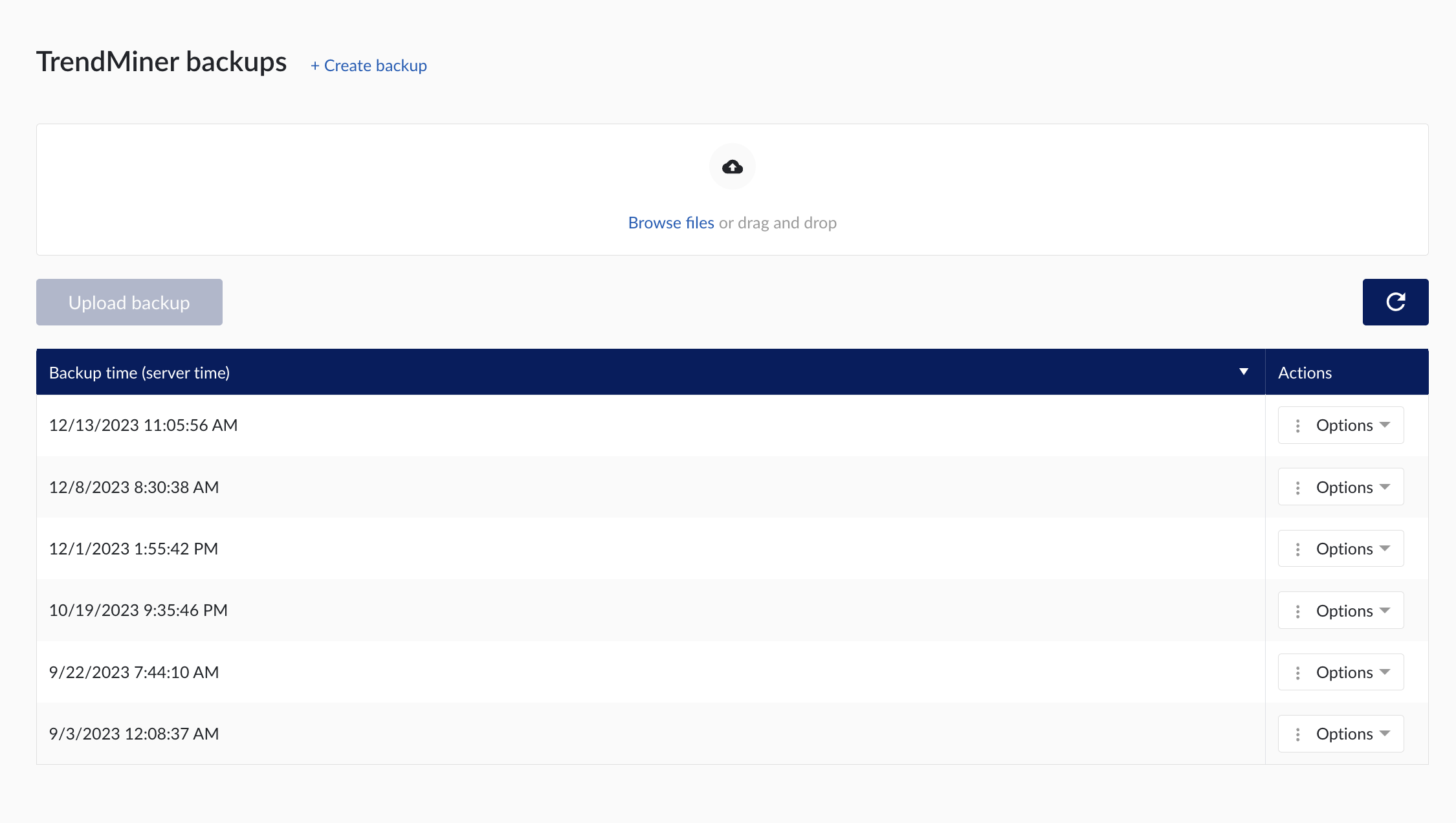Screen dimensions: 1456x823
Task: Select the 10/19/2023 9:35:46 PM timestamp
Action: click(138, 610)
